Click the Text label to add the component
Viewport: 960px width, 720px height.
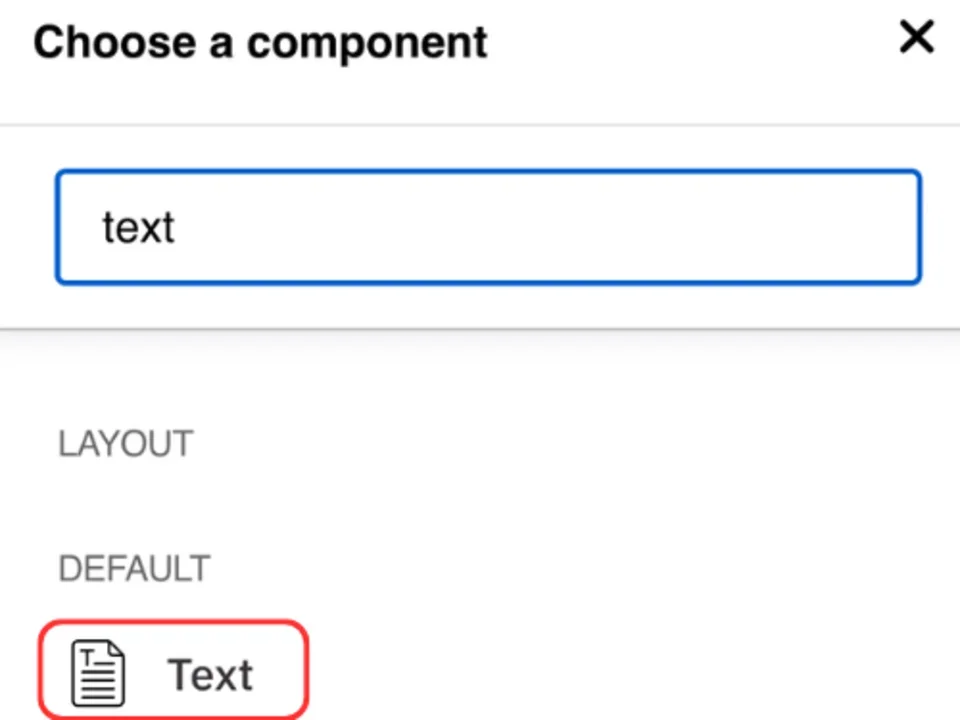click(x=209, y=673)
